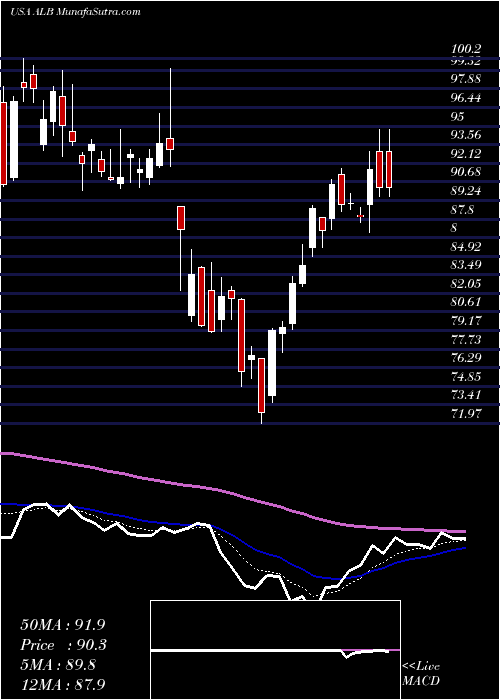The height and width of the screenshot is (700, 500).
Task: Click the 50MA : 91.9 reading
Action: pos(62,625)
